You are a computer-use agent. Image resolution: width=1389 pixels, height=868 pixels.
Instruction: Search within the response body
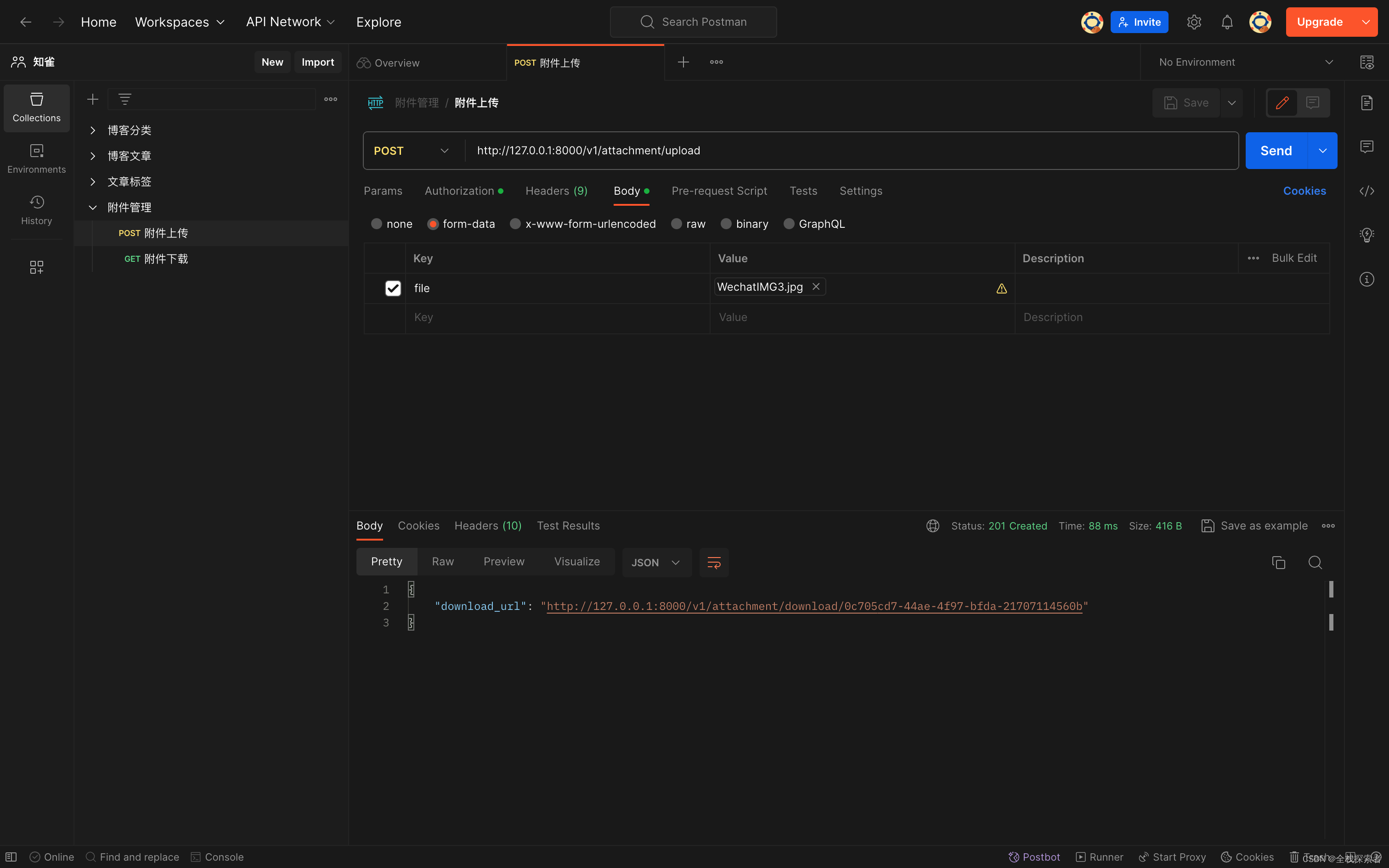coord(1315,563)
